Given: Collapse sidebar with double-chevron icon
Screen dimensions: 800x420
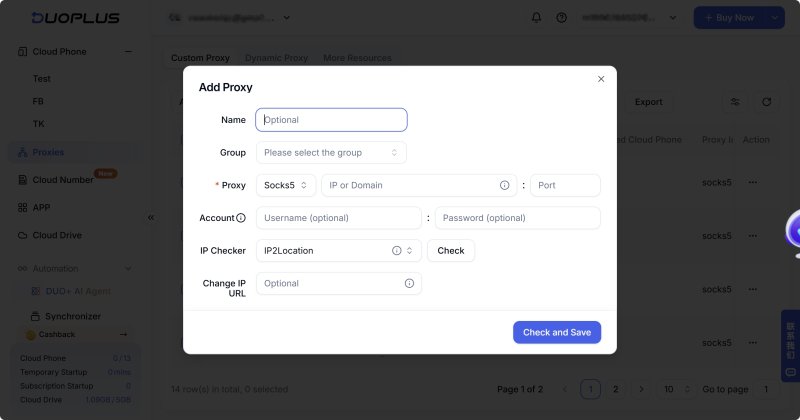Looking at the screenshot, I should (x=151, y=218).
